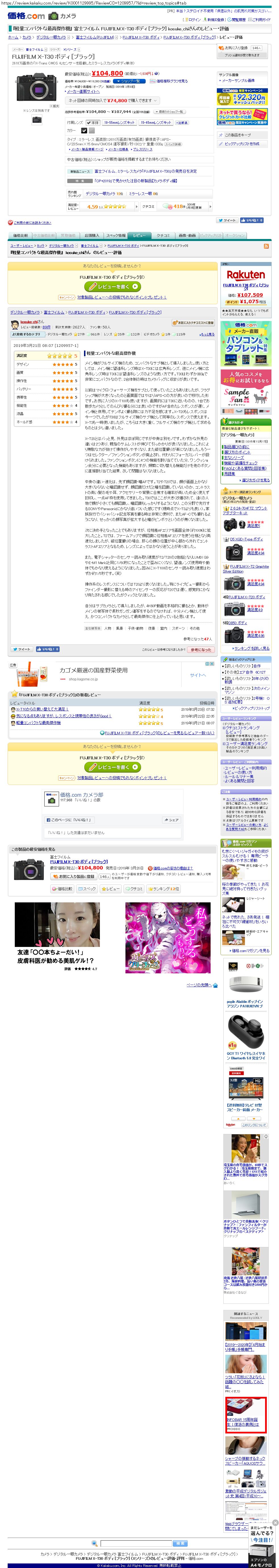Switch to the クチコミ tab
This screenshot has width=279, height=1568.
(x=163, y=235)
